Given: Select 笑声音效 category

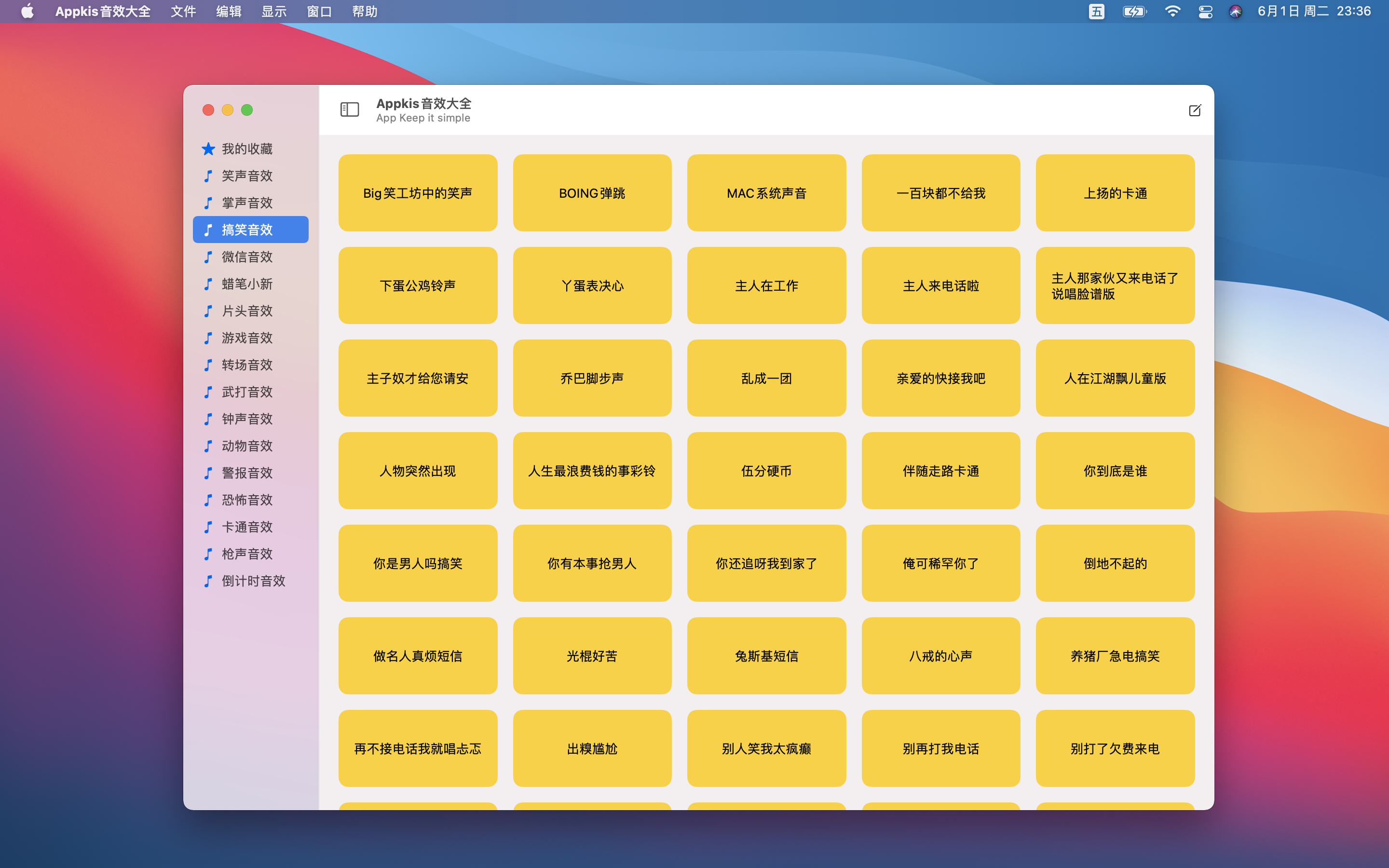Looking at the screenshot, I should [251, 176].
